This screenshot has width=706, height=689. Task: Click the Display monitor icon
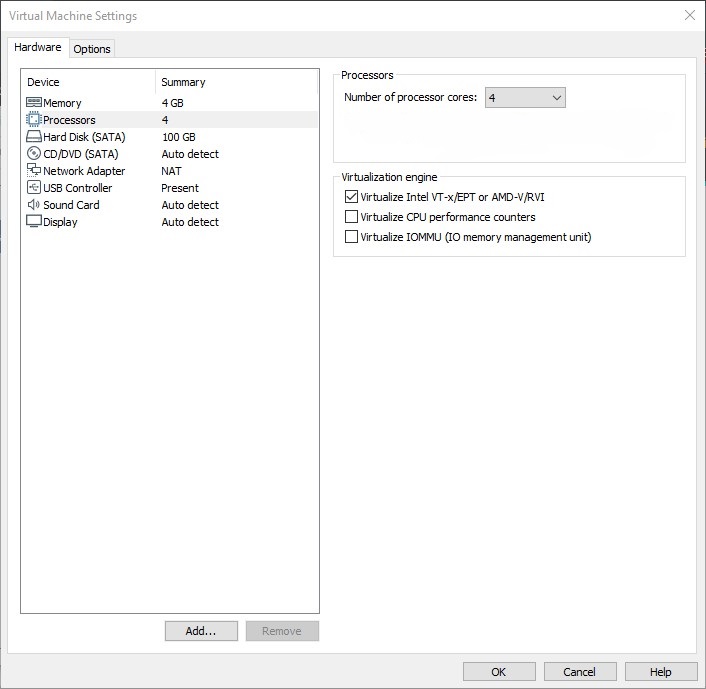[33, 222]
